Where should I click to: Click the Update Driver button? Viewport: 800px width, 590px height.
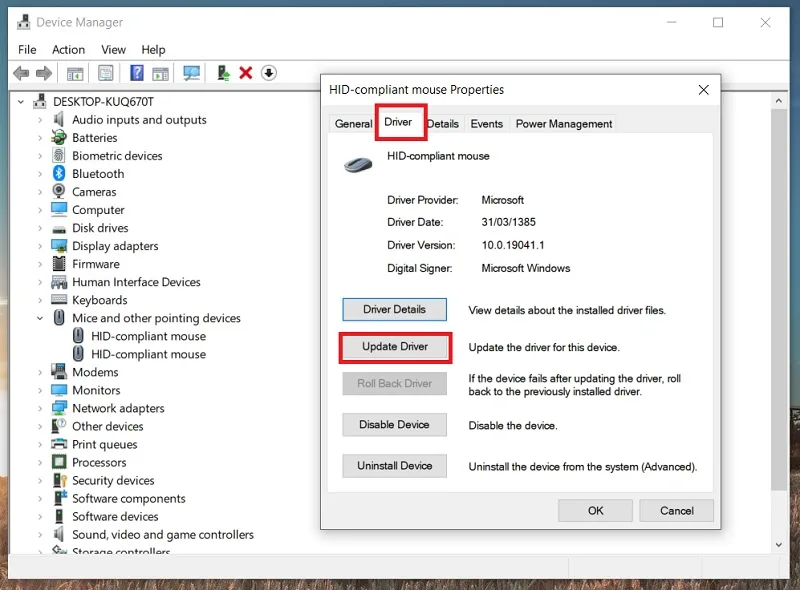[395, 347]
